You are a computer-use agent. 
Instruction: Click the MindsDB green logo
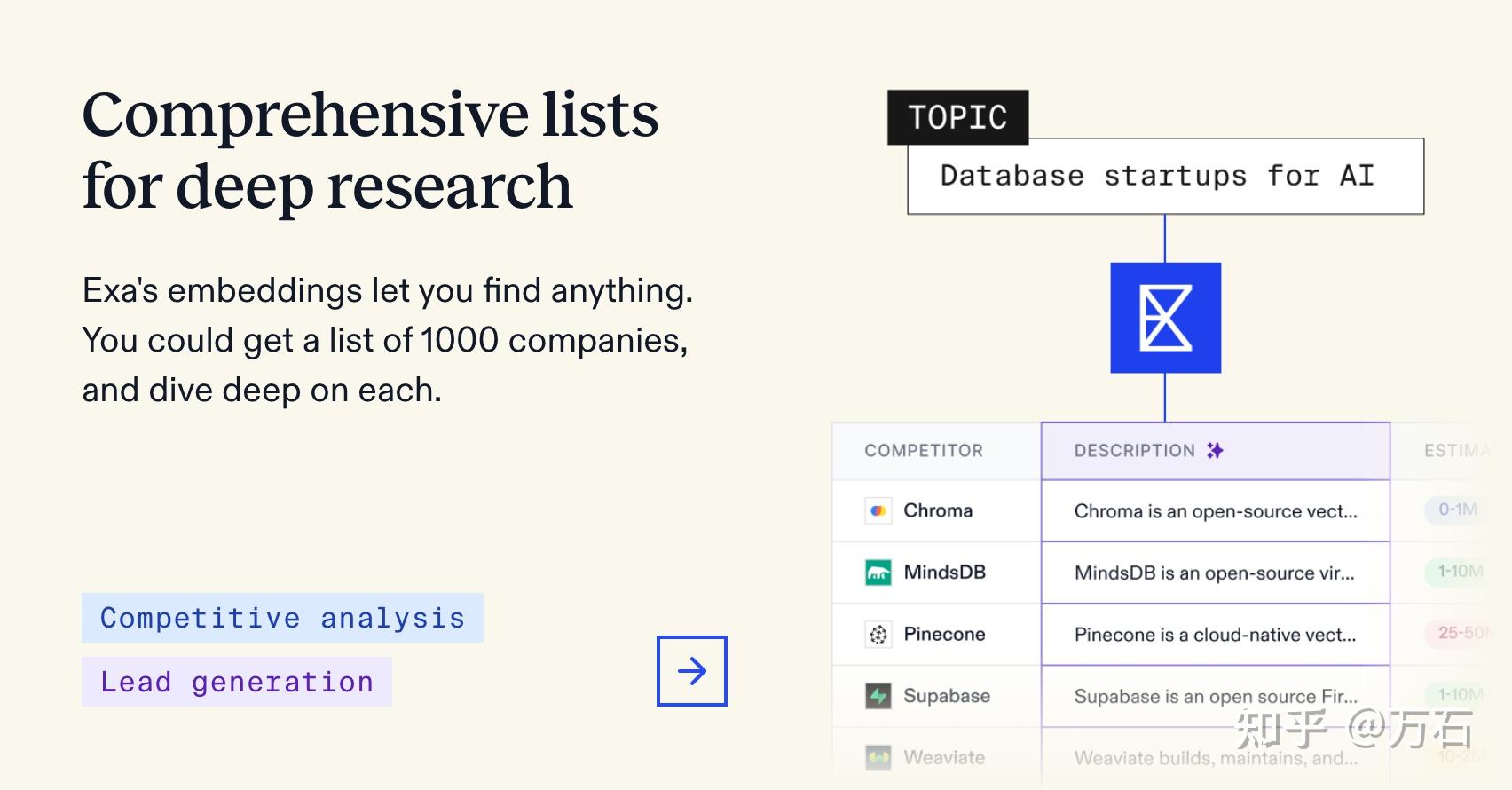click(878, 573)
